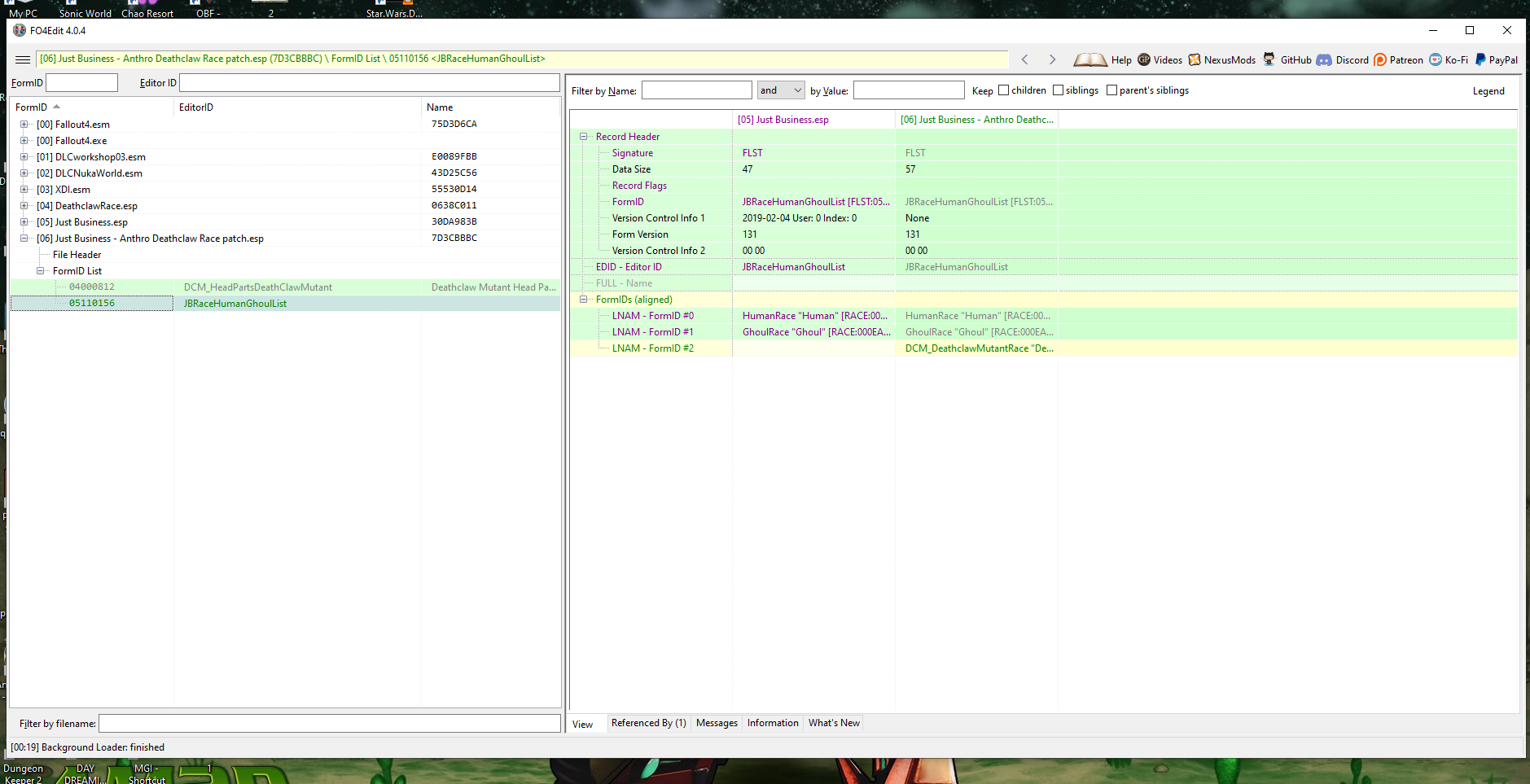Navigate back with the left arrow

pos(1025,59)
